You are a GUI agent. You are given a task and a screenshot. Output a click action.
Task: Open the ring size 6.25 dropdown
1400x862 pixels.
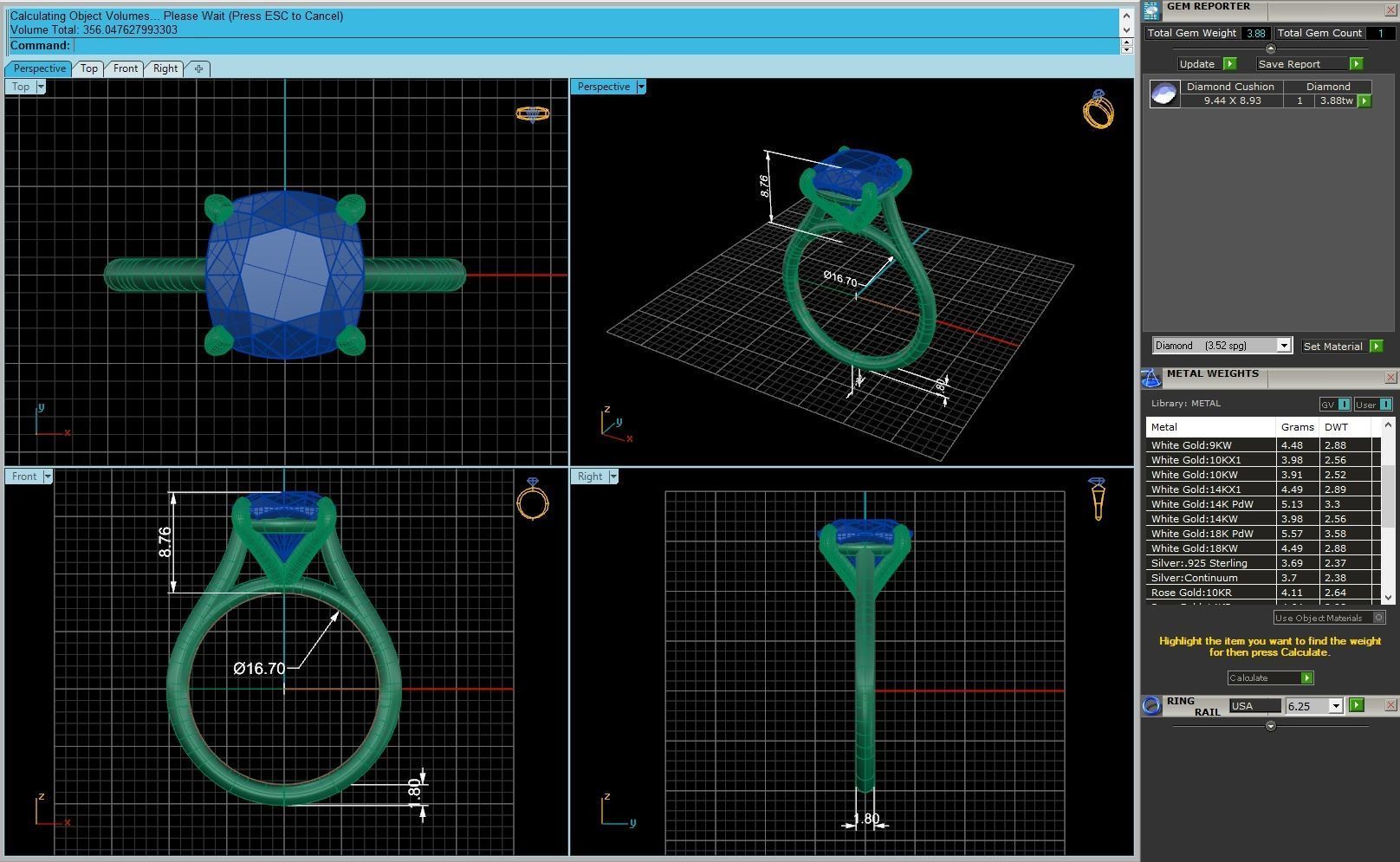pyautogui.click(x=1336, y=706)
